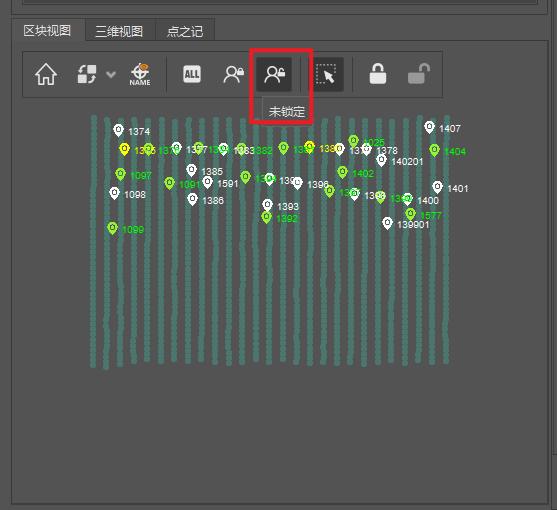Select control point marker 1098
The image size is (557, 510).
(114, 193)
